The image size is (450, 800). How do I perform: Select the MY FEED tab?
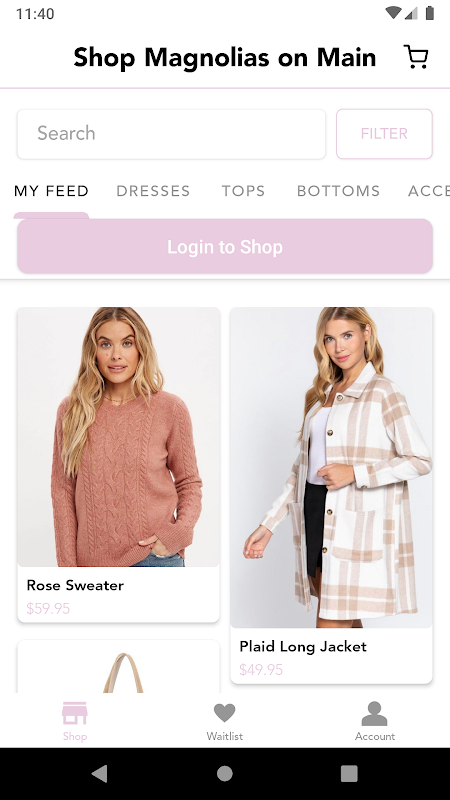[51, 191]
